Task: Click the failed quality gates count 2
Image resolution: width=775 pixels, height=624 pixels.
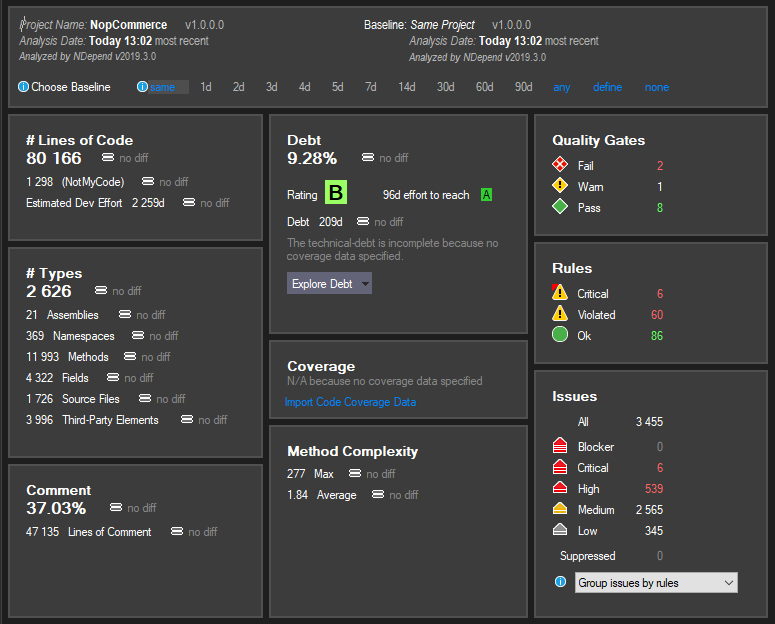Action: [x=660, y=166]
